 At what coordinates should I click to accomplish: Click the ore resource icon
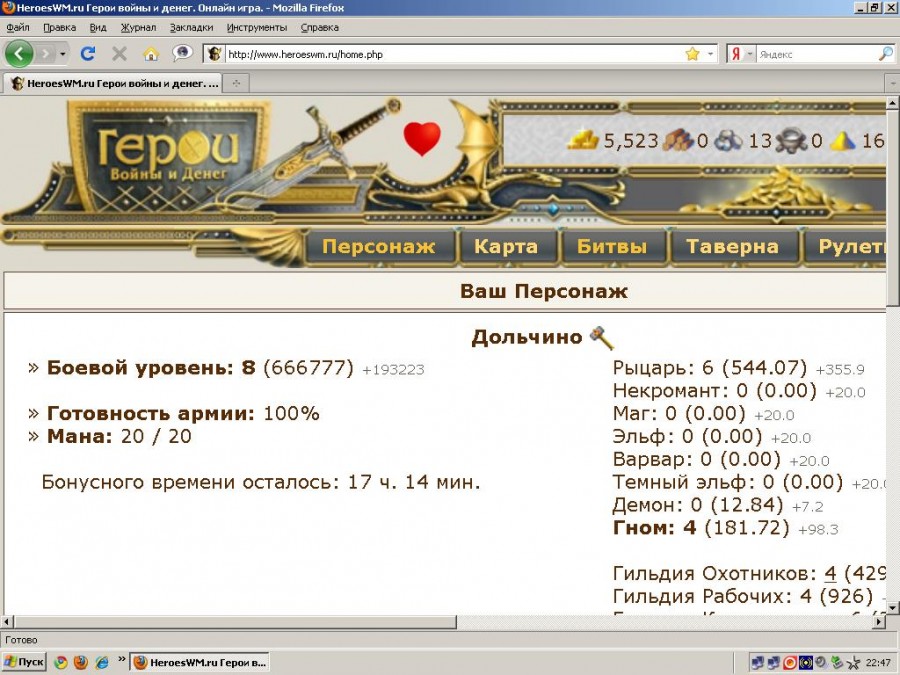(x=728, y=140)
